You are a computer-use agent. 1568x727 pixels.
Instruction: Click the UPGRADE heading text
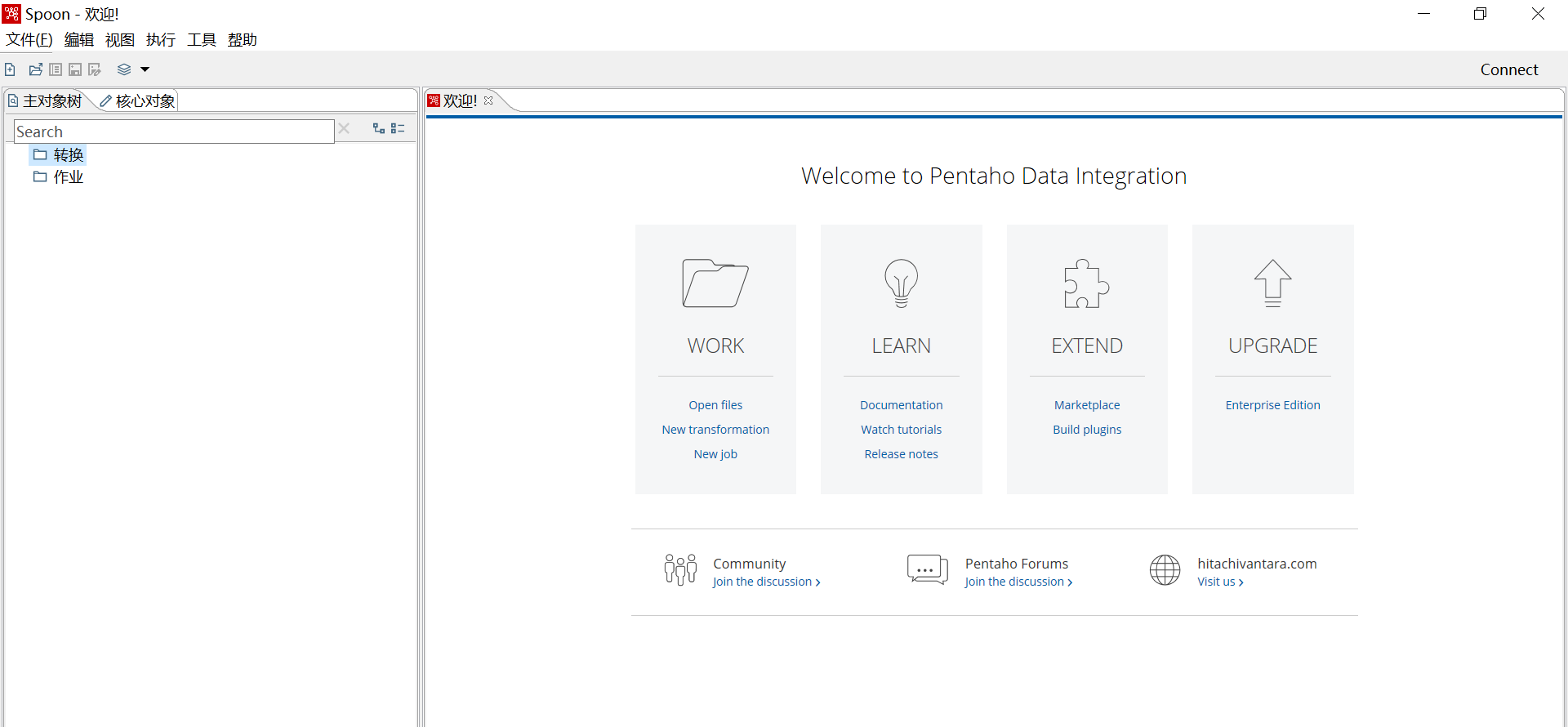click(x=1273, y=346)
